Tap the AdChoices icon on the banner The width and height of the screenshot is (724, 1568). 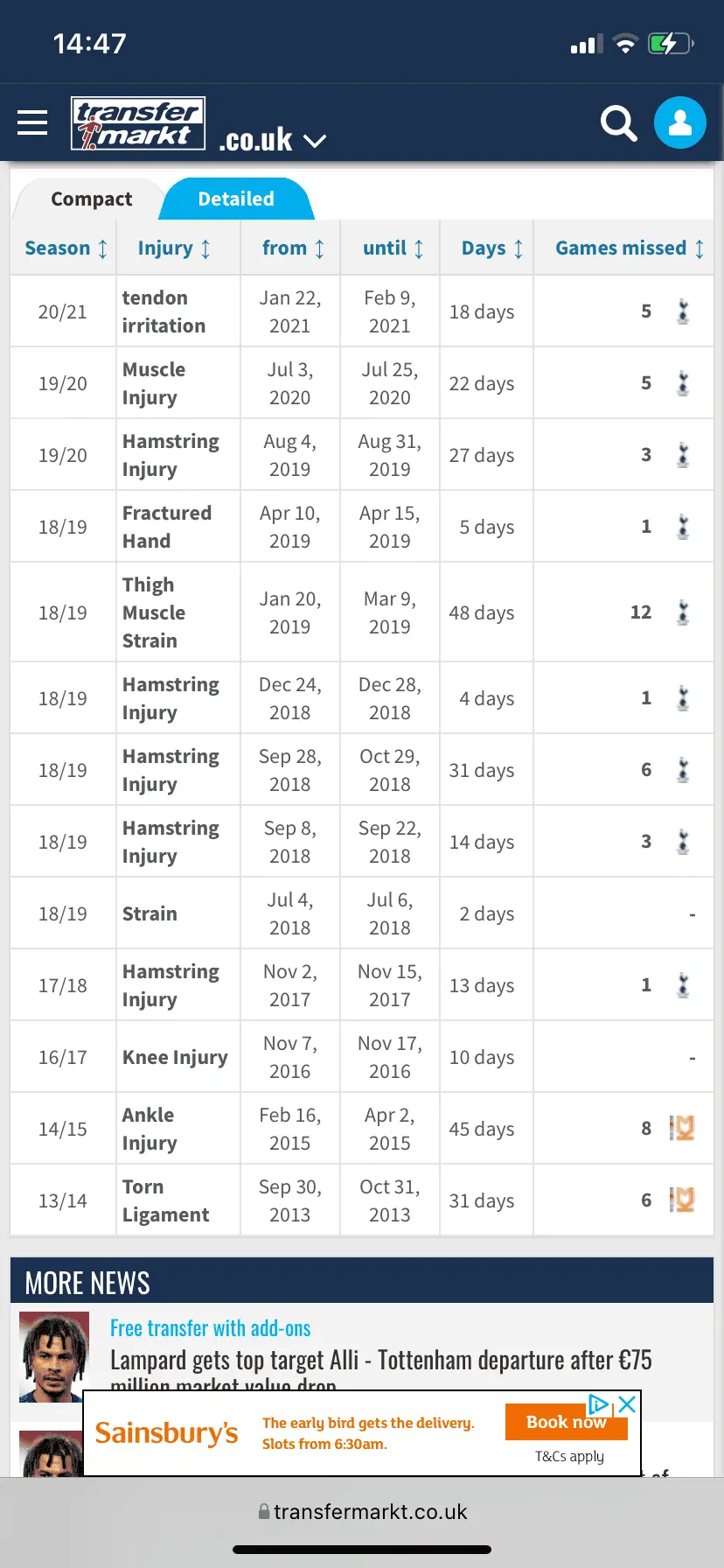click(x=599, y=1405)
